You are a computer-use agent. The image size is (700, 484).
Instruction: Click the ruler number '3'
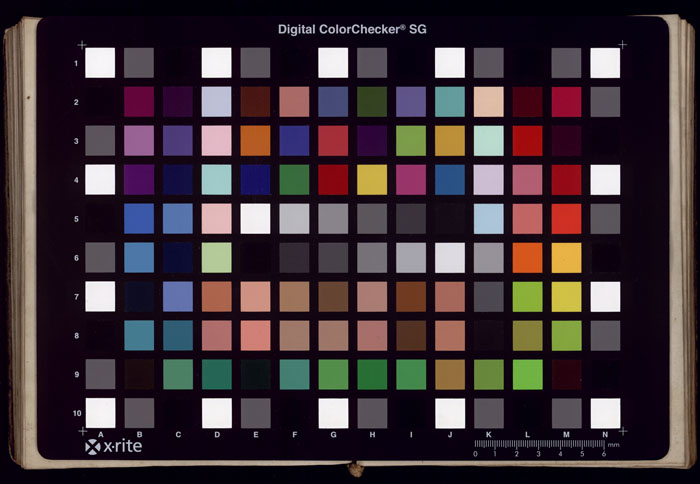point(538,454)
